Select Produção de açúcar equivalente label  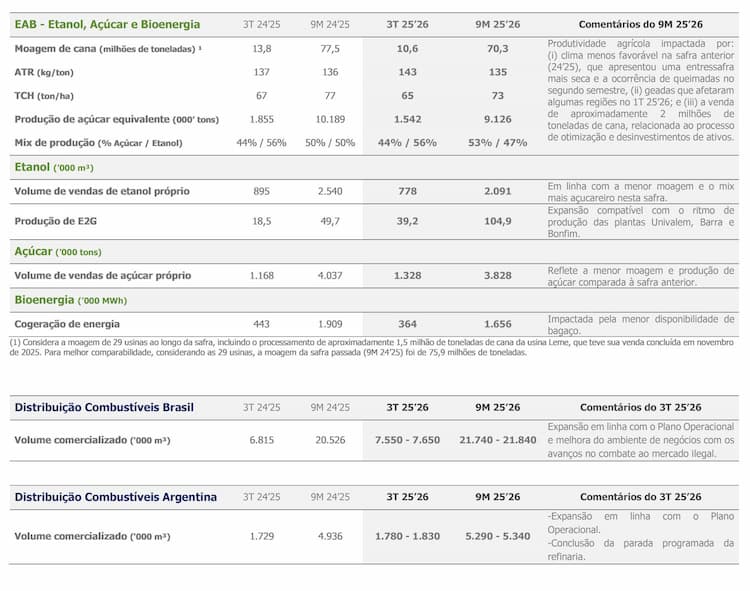[117, 119]
